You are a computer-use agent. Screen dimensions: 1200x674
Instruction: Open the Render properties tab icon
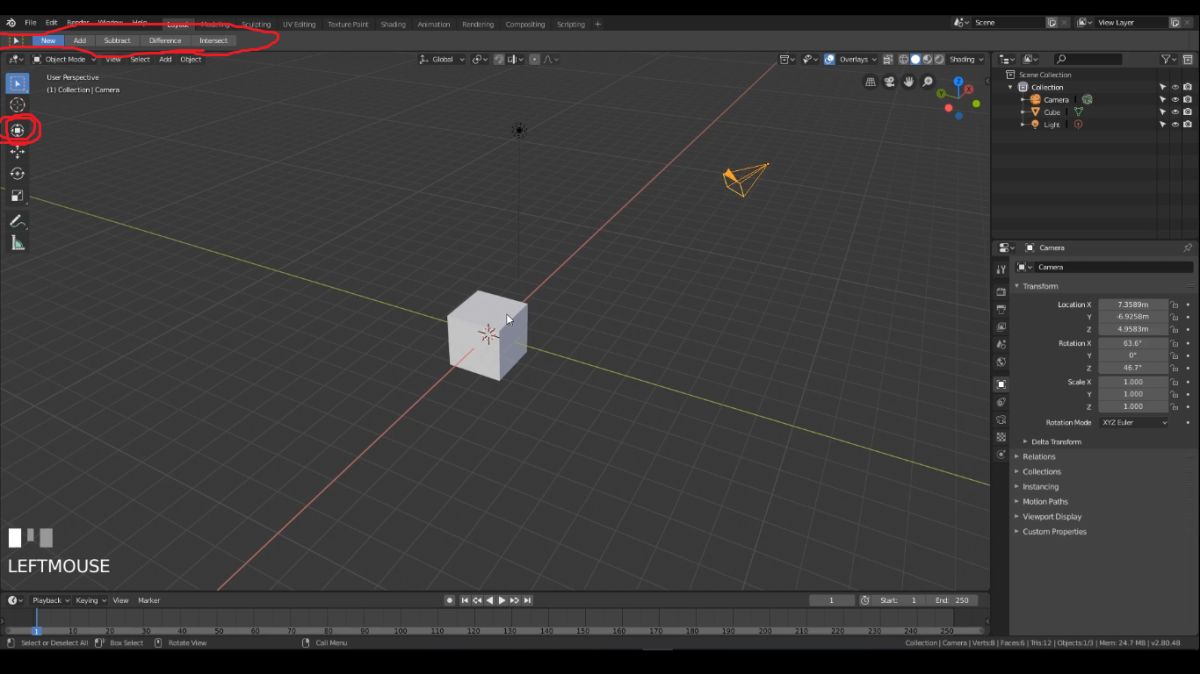(x=1001, y=291)
